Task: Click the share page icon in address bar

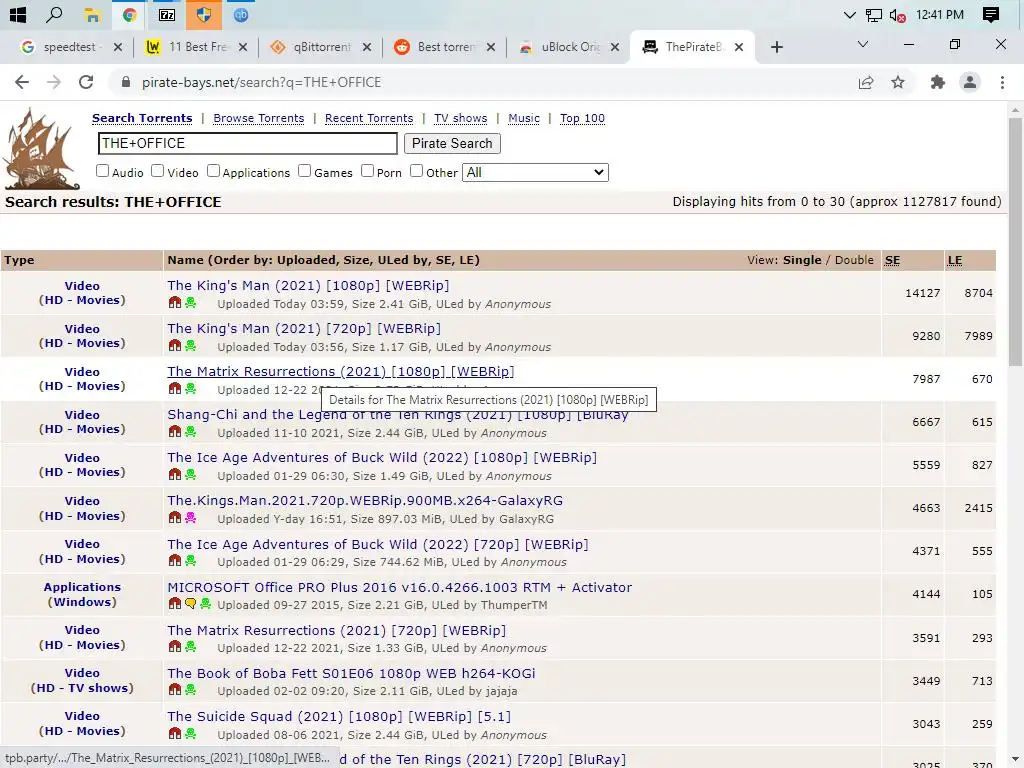Action: pos(866,82)
